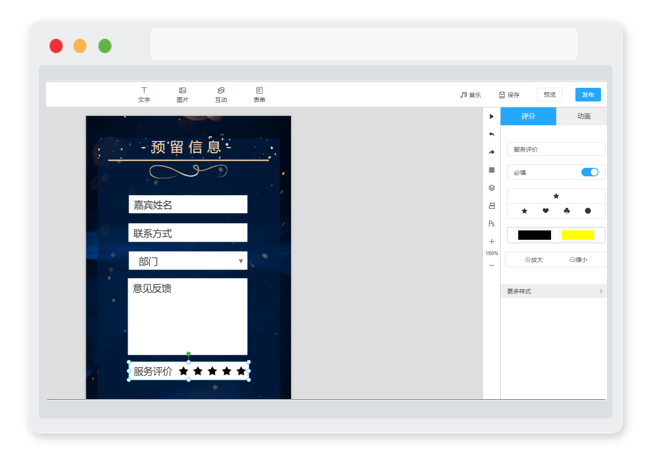Click the 嘉宾姓名 input field on canvas

(188, 204)
